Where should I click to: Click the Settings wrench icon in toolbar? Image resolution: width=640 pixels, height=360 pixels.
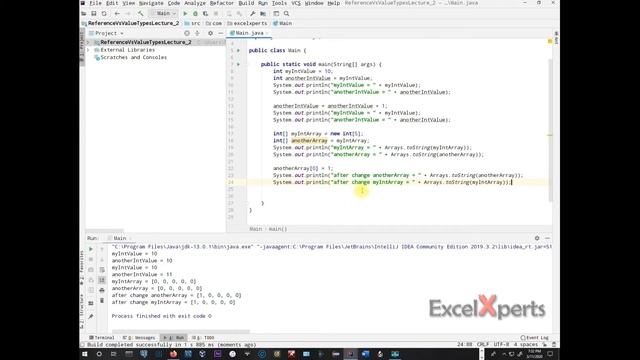pyautogui.click(x=253, y=13)
